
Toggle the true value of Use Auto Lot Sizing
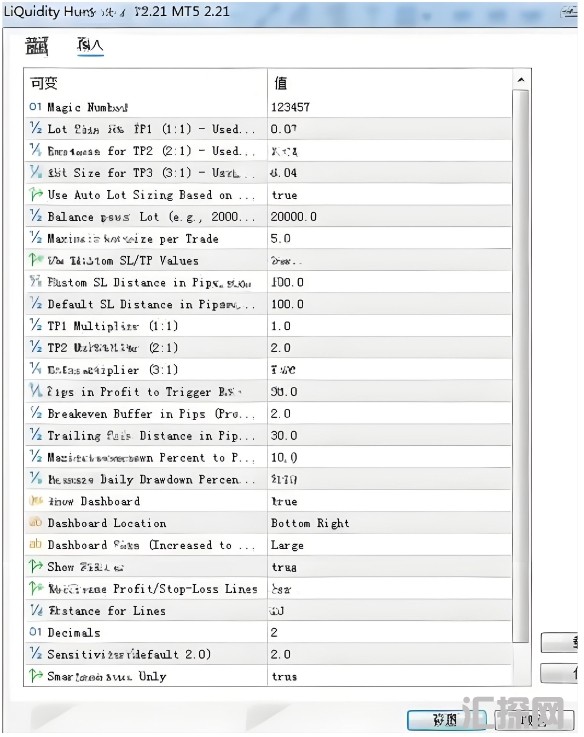(x=284, y=195)
